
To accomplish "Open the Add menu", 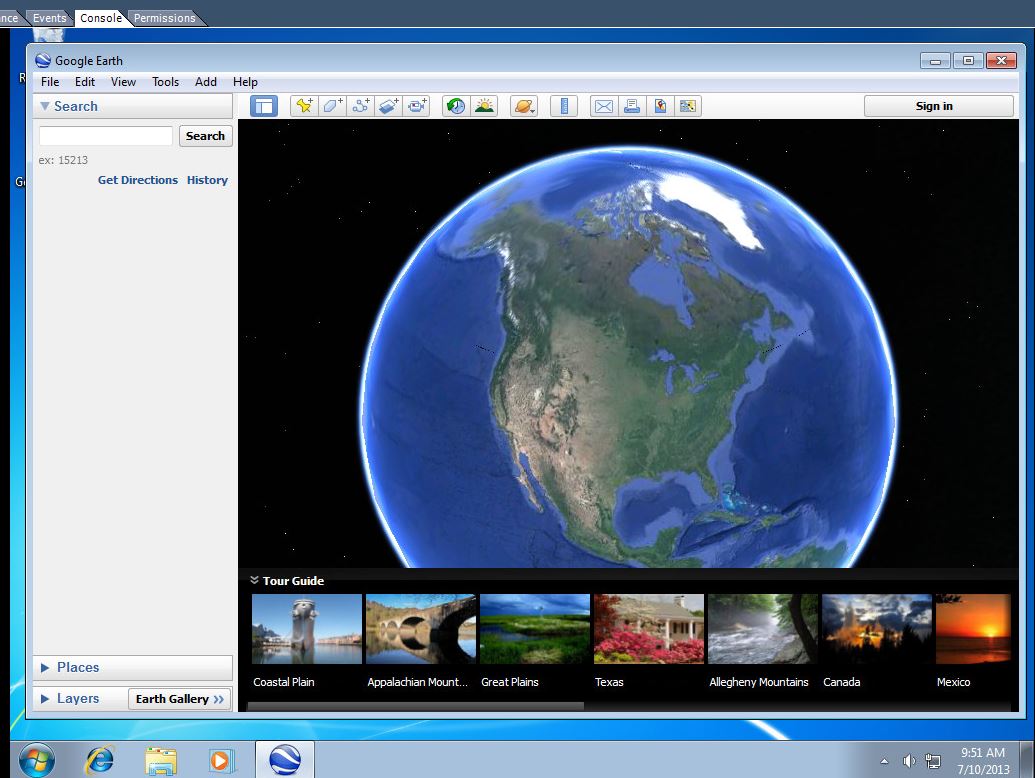I will point(206,82).
